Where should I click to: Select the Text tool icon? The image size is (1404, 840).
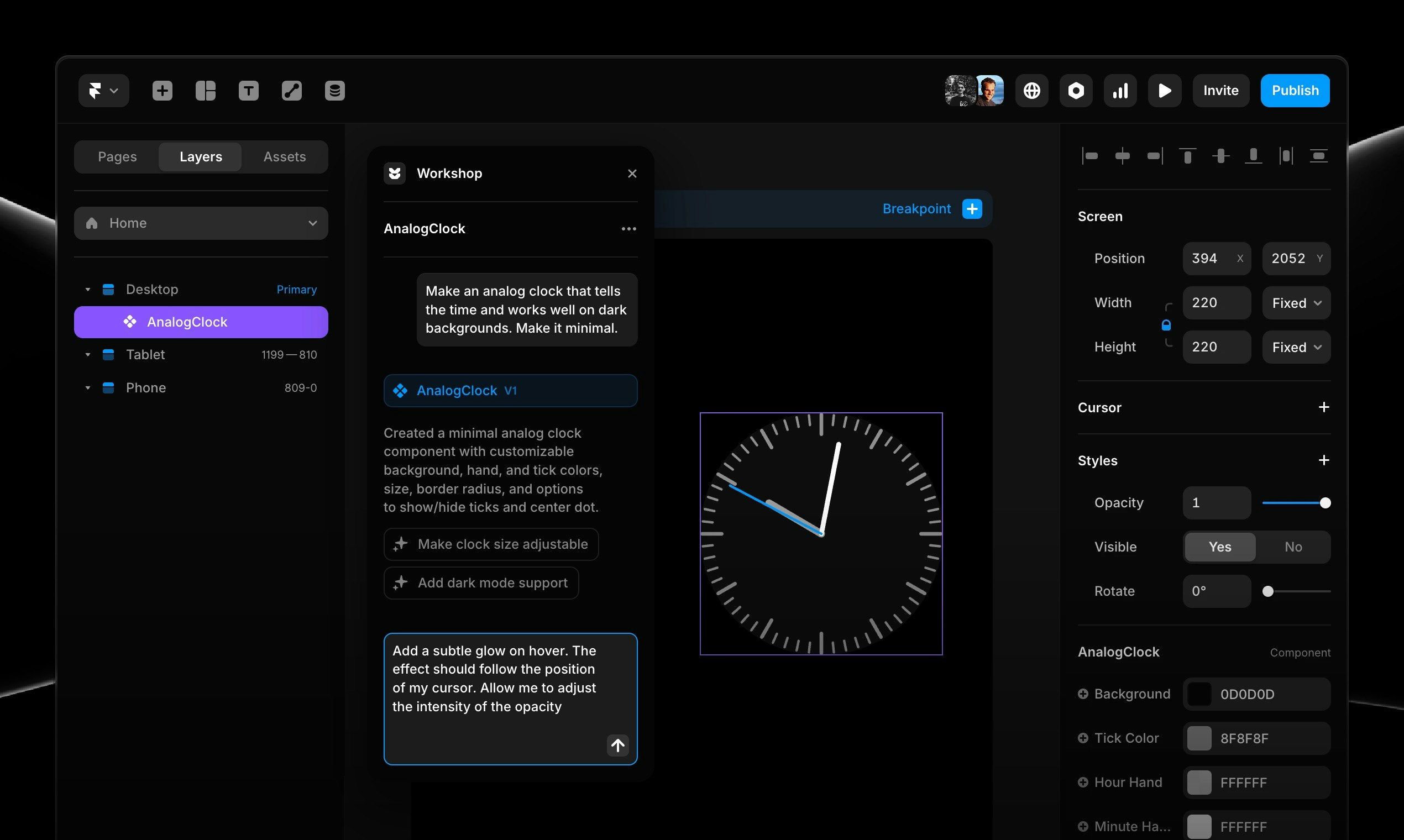249,91
